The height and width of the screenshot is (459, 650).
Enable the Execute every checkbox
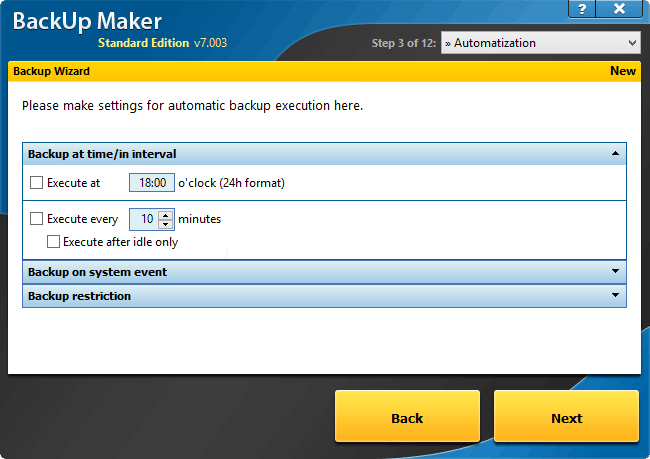coord(36,219)
